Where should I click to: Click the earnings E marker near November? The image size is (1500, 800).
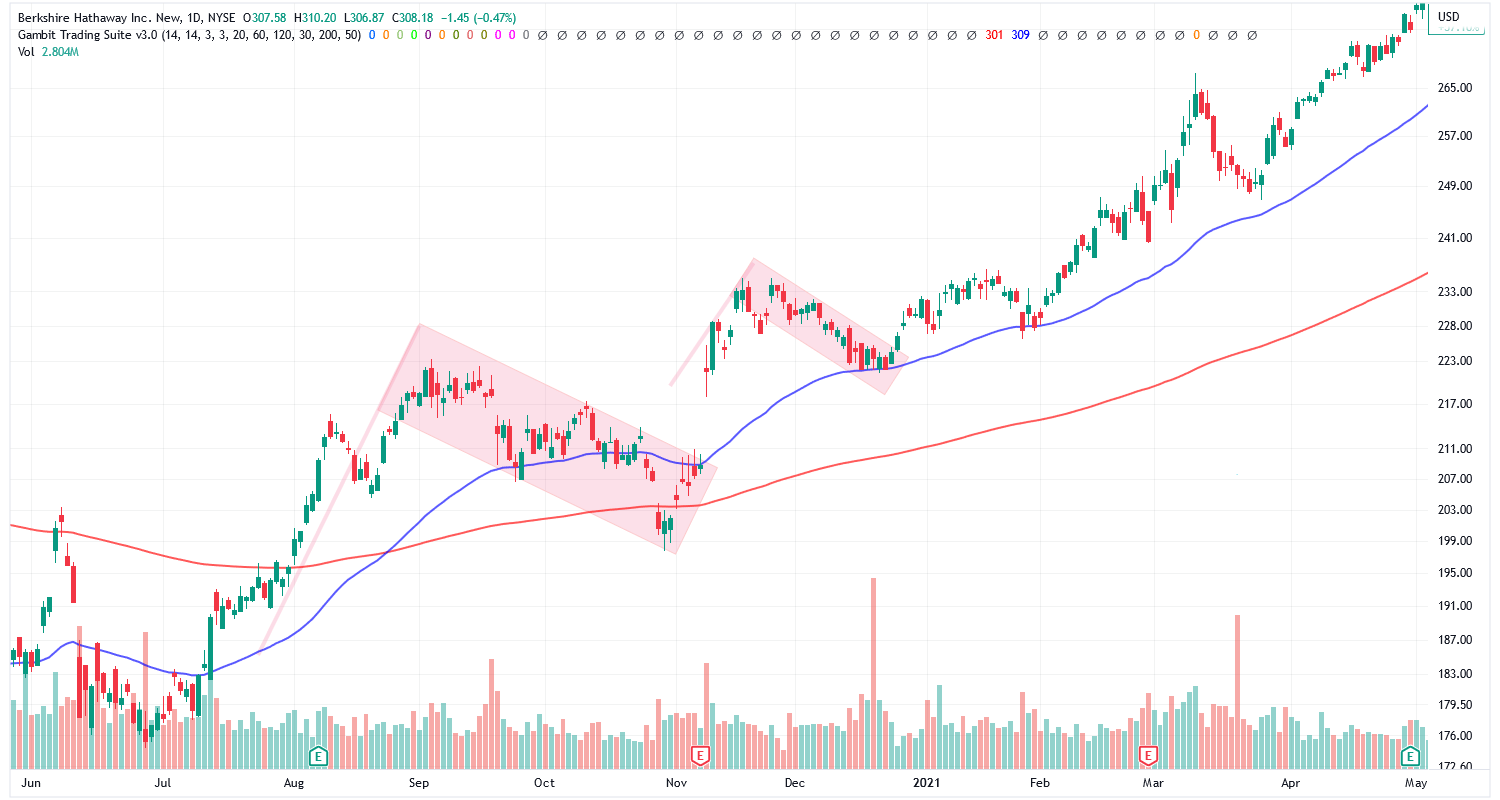pos(700,755)
